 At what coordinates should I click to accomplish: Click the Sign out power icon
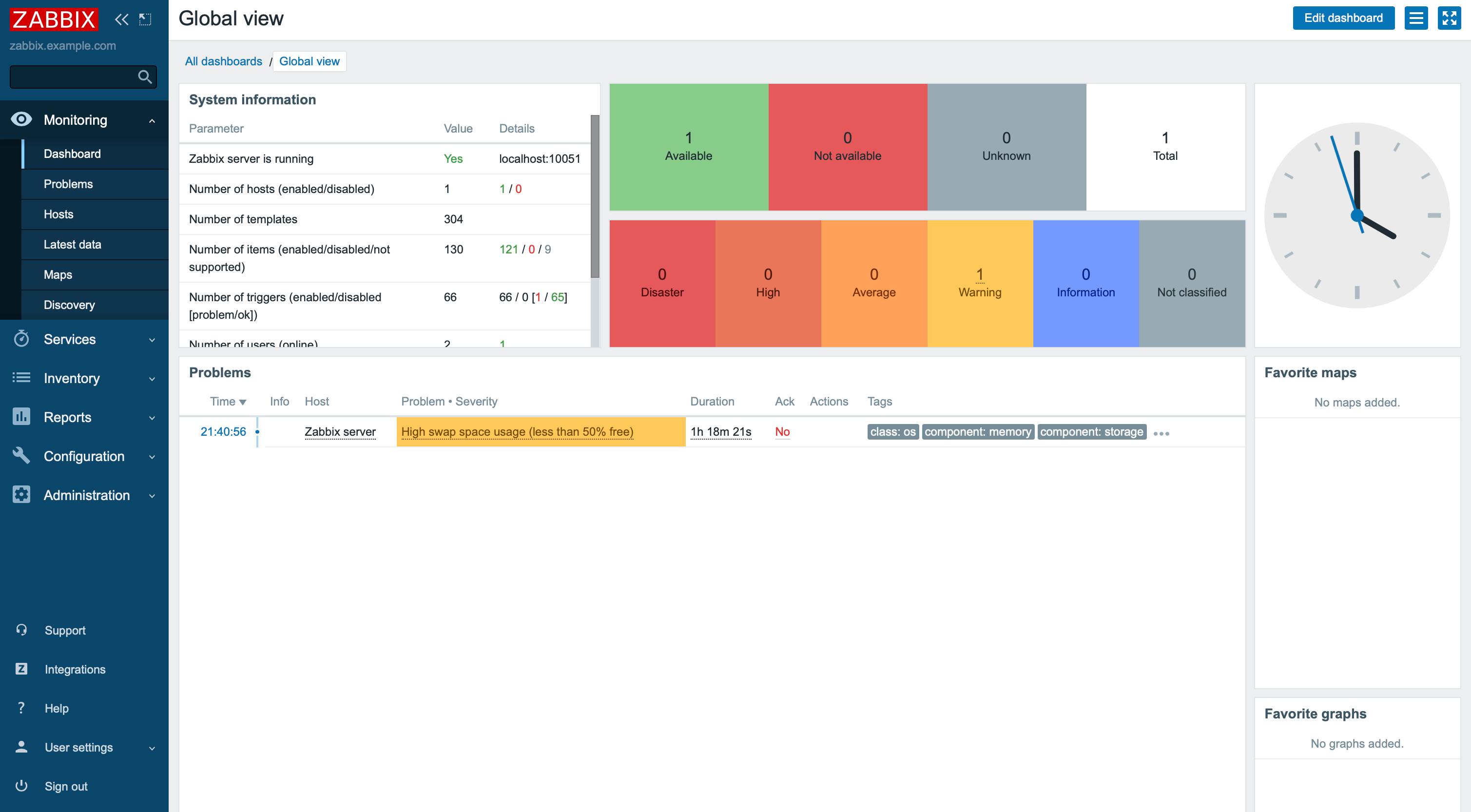21,786
